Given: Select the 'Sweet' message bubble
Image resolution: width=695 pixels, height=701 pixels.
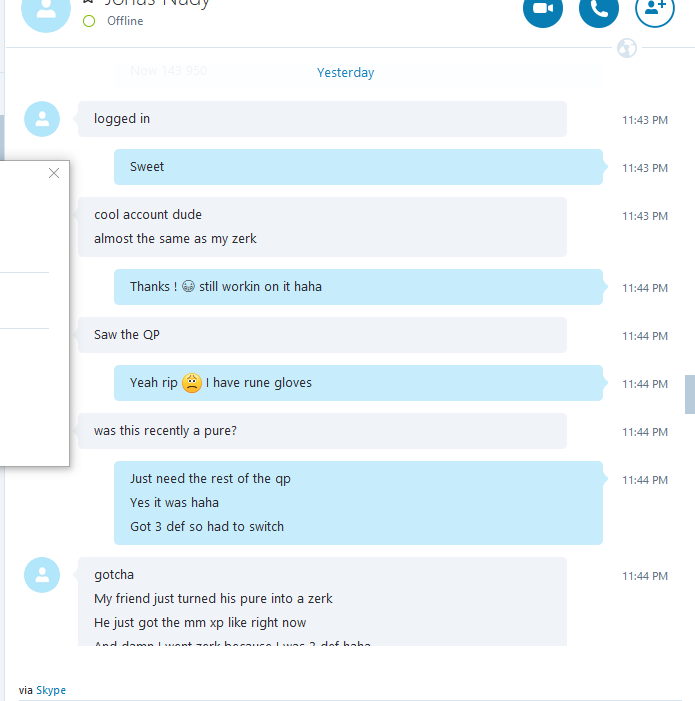Looking at the screenshot, I should [x=358, y=167].
